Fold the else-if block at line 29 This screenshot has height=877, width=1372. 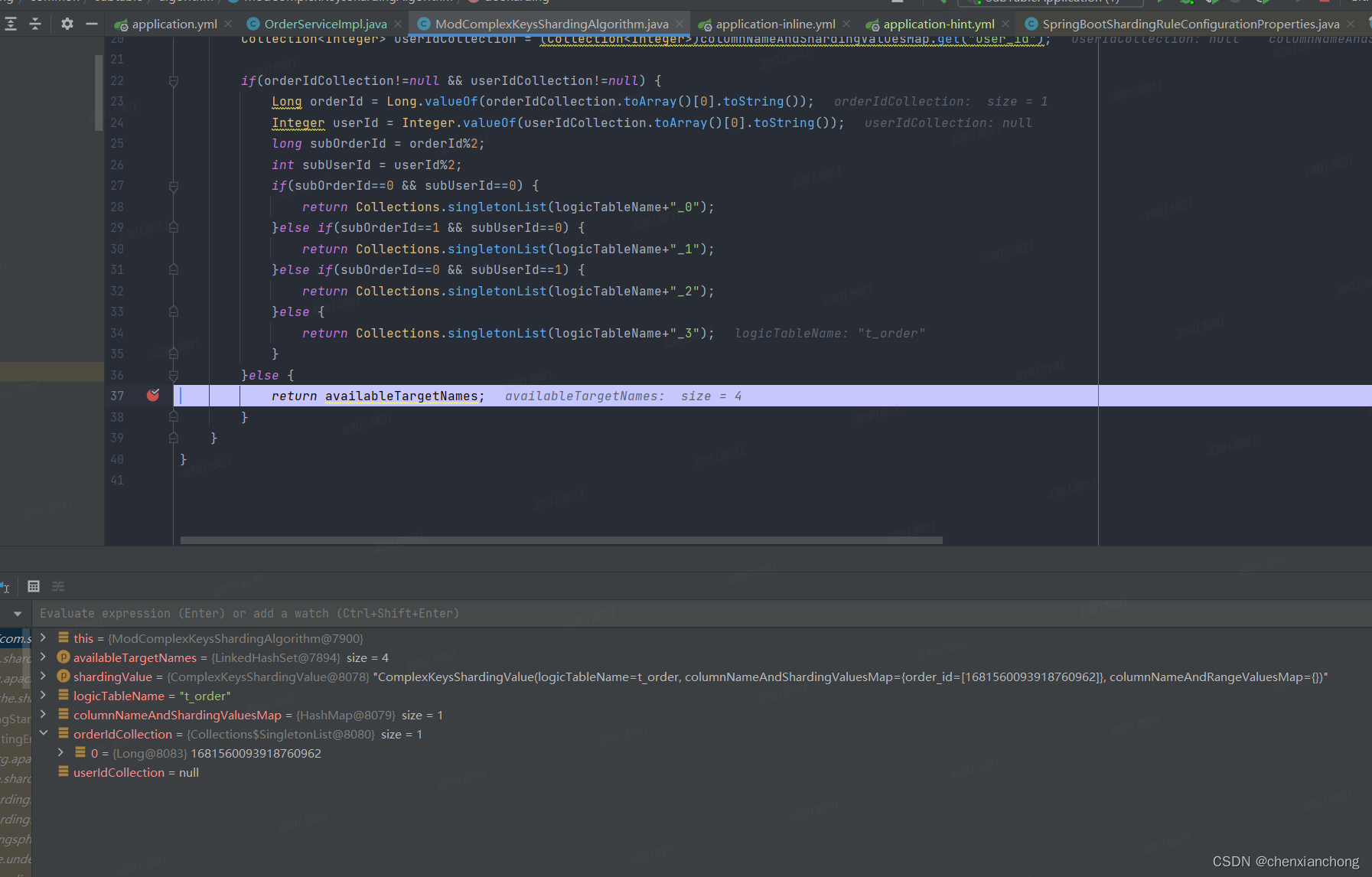[x=174, y=228]
